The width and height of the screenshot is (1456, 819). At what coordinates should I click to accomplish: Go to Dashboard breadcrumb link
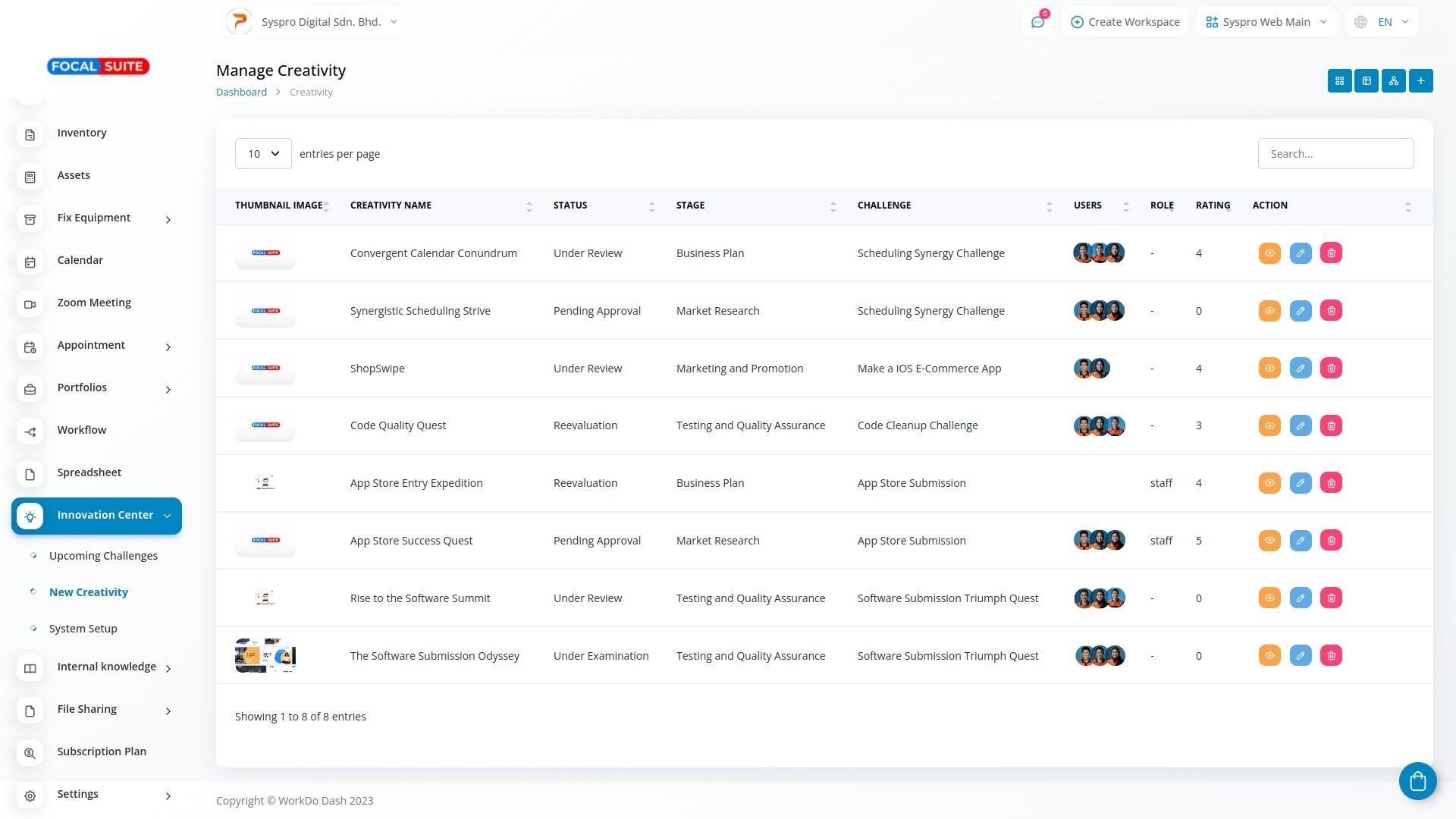pyautogui.click(x=241, y=93)
